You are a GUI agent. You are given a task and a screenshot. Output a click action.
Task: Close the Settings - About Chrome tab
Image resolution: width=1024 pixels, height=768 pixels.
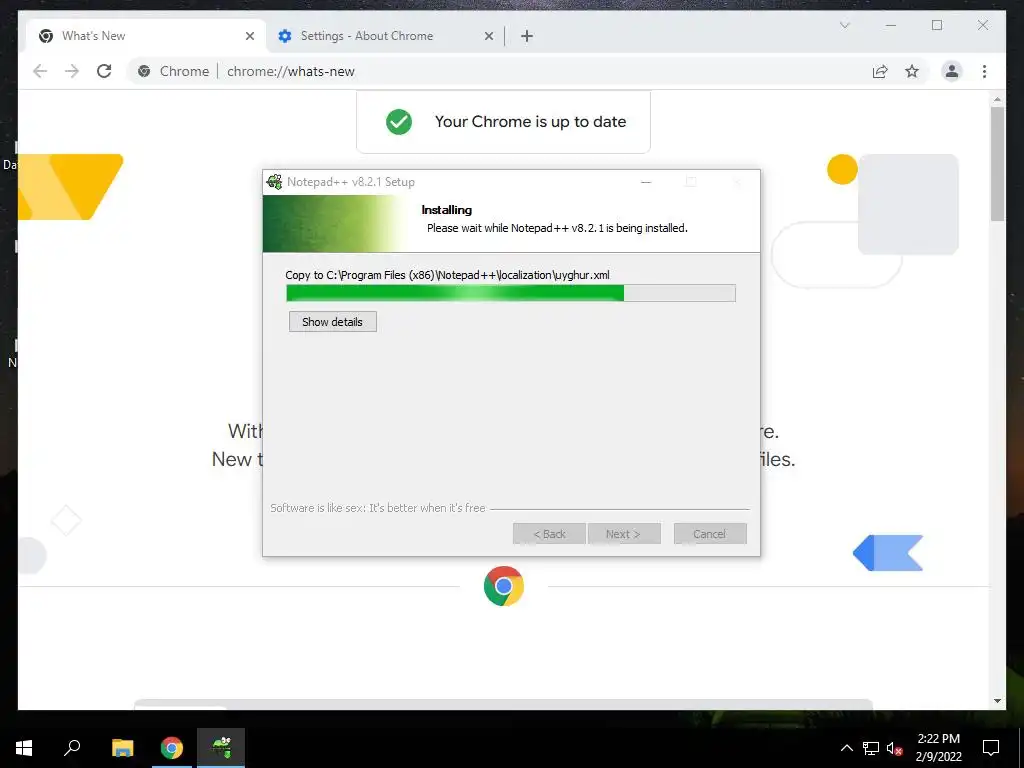(x=488, y=36)
